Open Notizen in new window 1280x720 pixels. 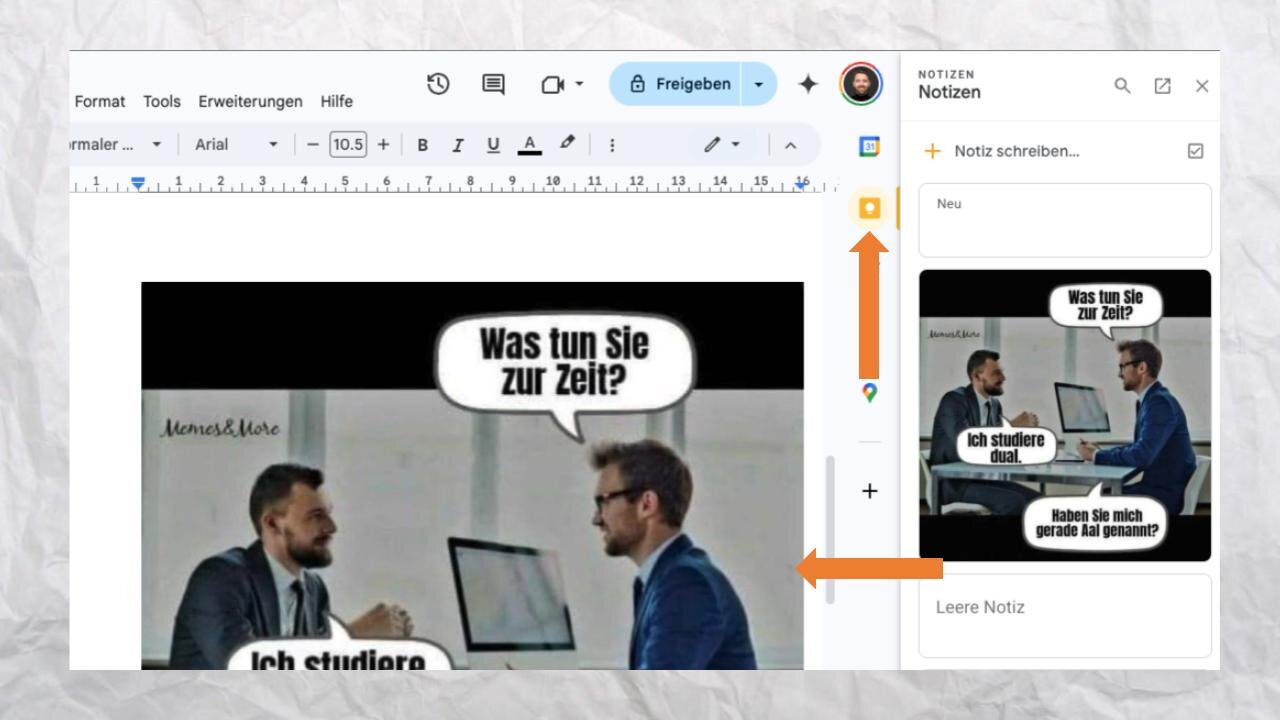[x=1162, y=86]
